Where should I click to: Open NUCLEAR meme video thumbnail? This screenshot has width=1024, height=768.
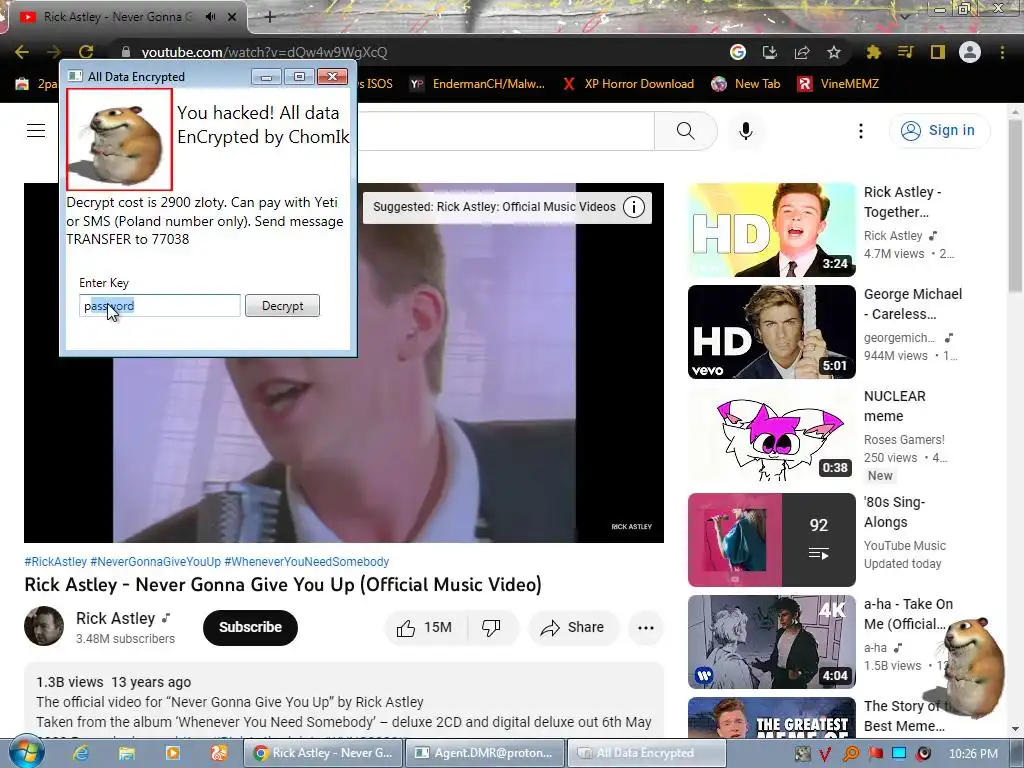pos(771,434)
